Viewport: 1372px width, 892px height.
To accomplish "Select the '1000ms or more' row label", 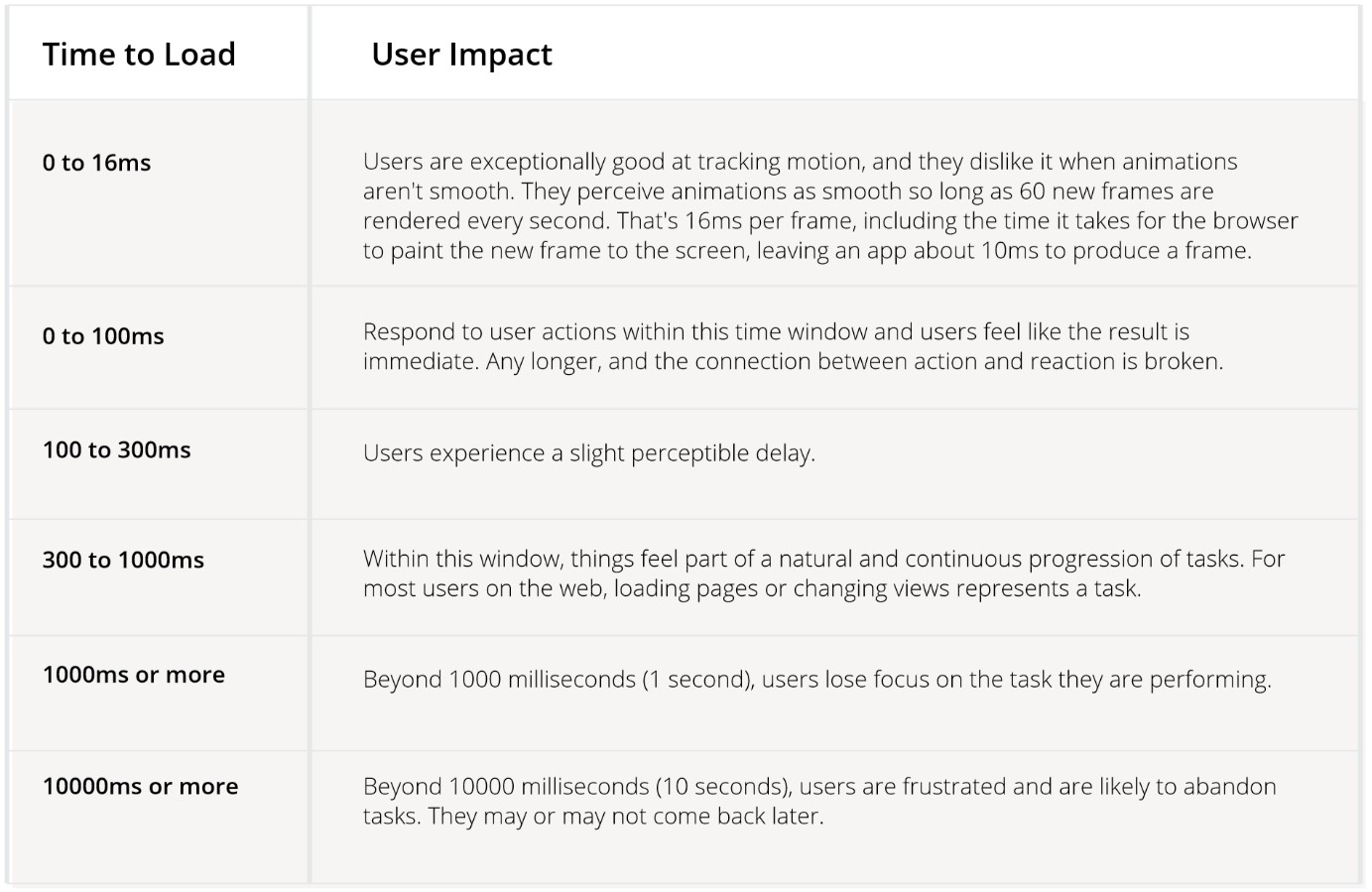I will click(134, 675).
